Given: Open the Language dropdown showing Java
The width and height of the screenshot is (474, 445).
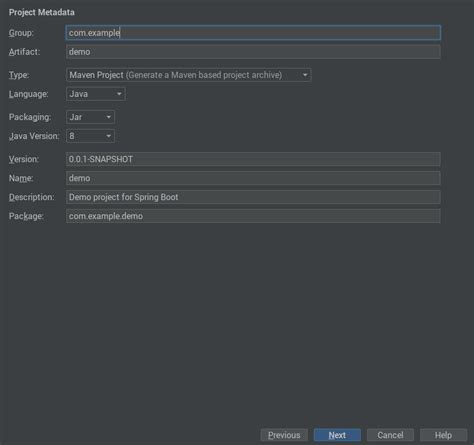Looking at the screenshot, I should 96,94.
